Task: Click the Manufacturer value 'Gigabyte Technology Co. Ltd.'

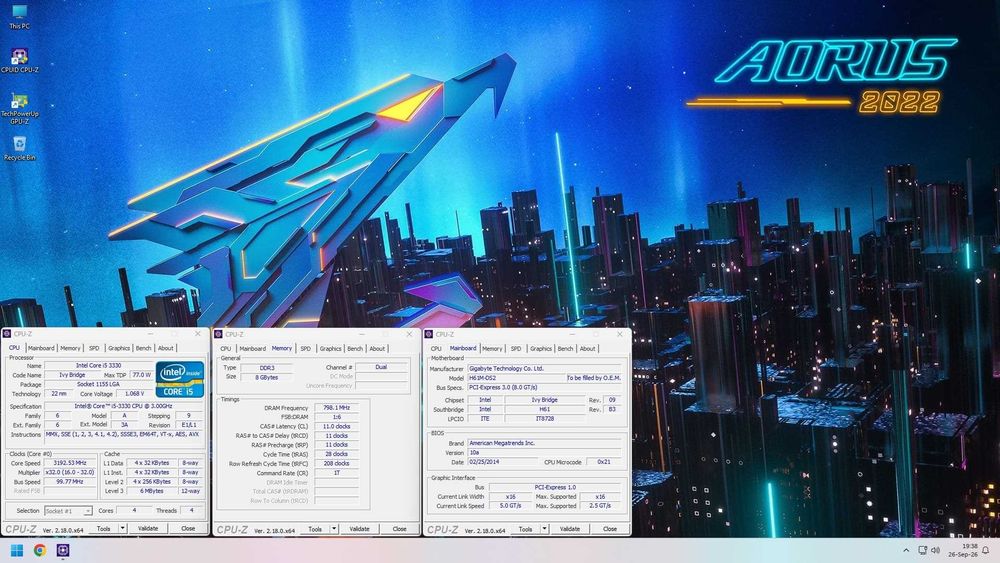Action: [x=544, y=369]
